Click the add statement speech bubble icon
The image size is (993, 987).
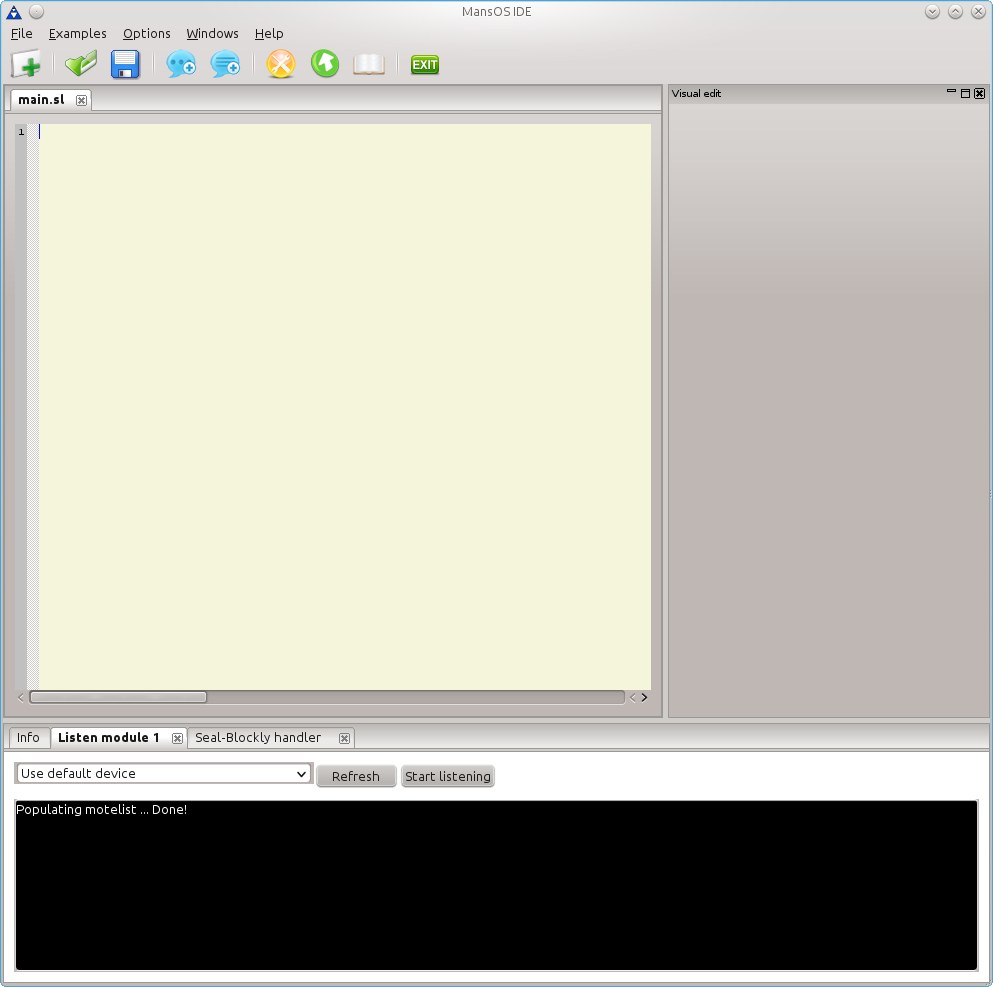pos(181,64)
